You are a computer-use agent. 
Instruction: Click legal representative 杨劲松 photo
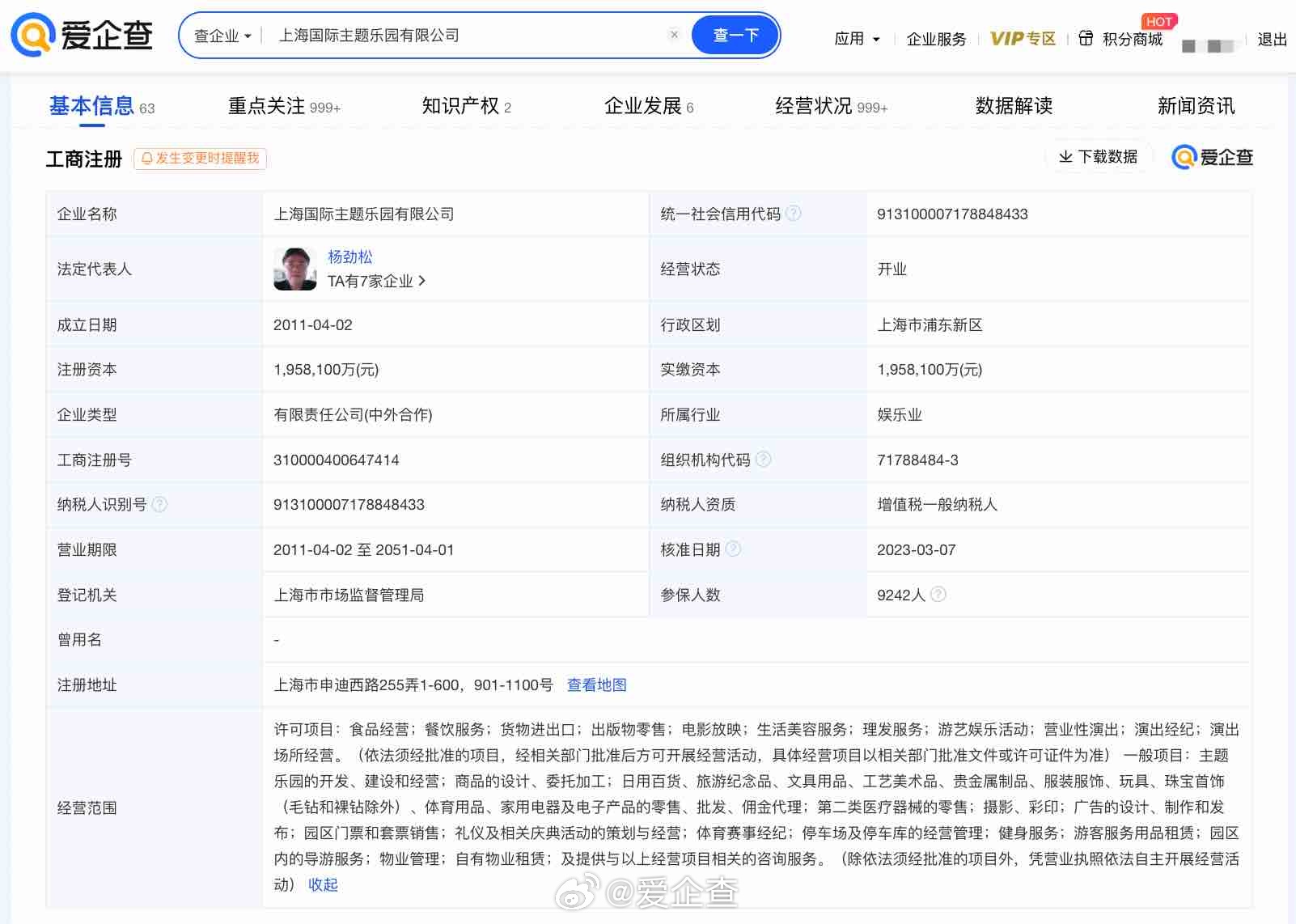[x=295, y=269]
